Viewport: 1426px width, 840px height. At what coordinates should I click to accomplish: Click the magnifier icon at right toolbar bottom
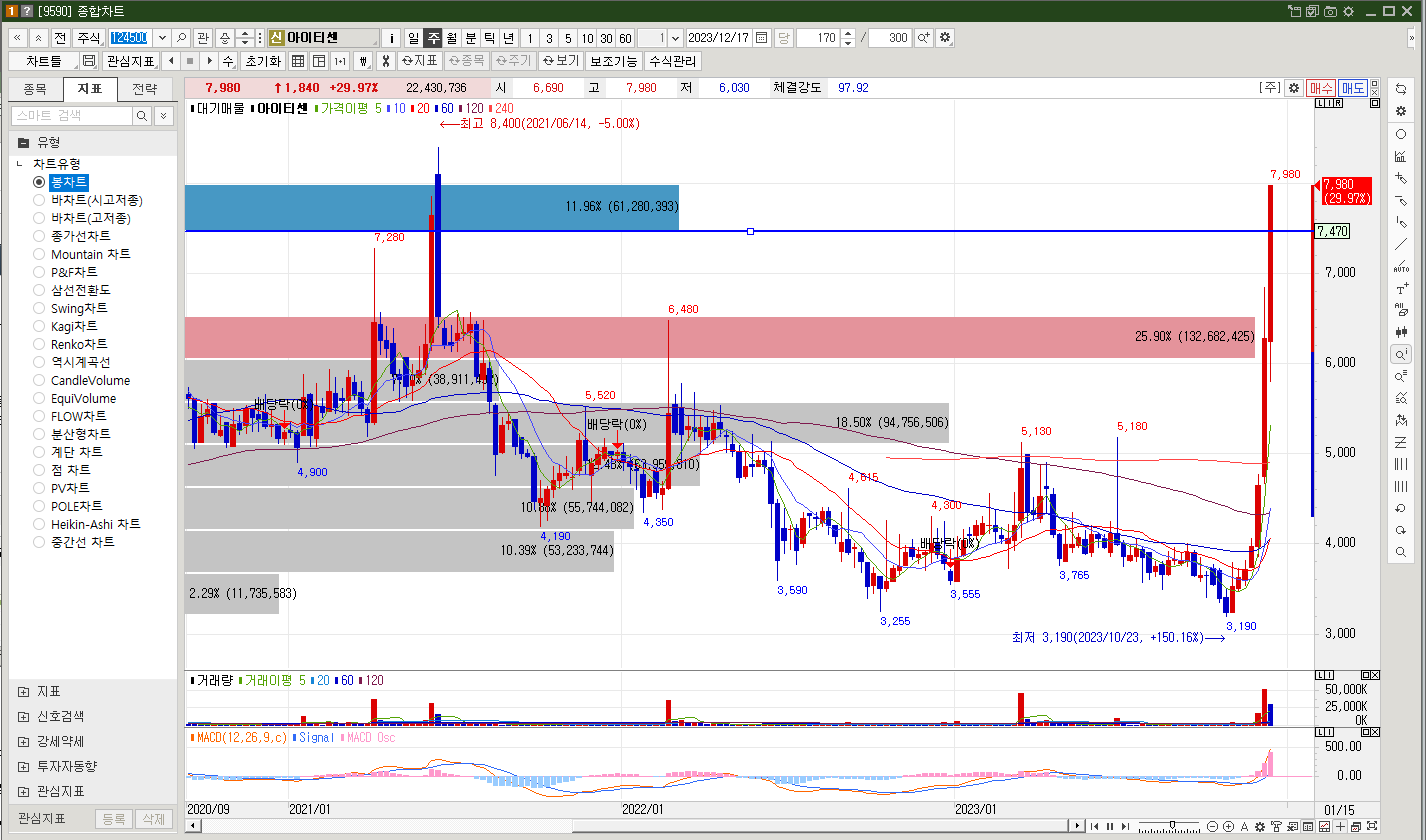tap(1401, 552)
